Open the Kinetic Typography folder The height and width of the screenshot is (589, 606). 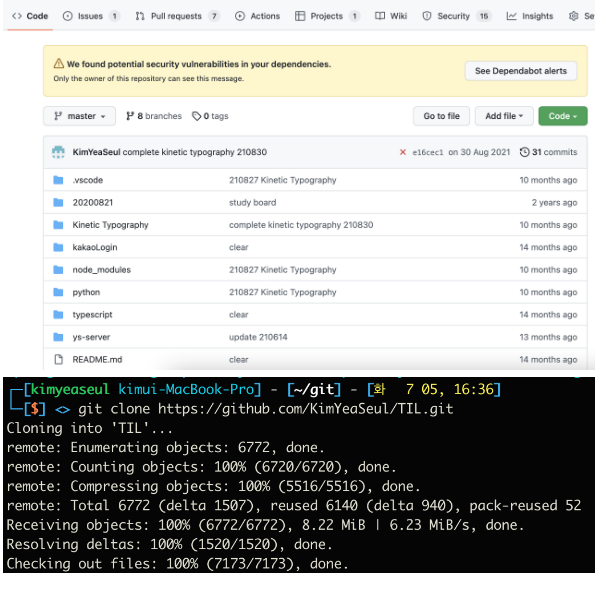111,225
